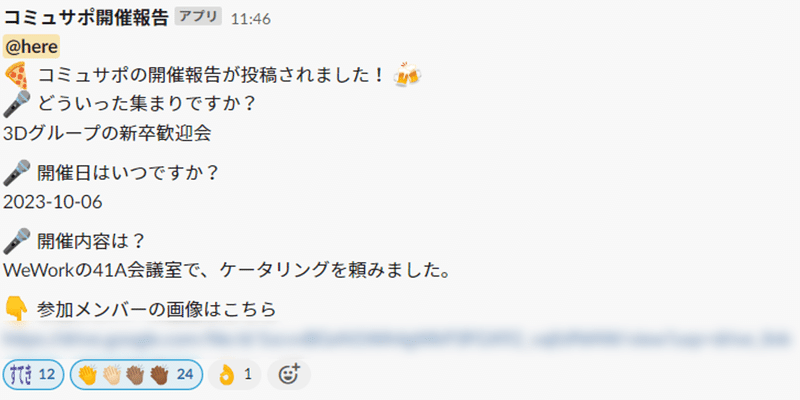The height and width of the screenshot is (400, 800).
Task: Click microphone emoji beside 開催日はいつですか
Action: (x=17, y=172)
